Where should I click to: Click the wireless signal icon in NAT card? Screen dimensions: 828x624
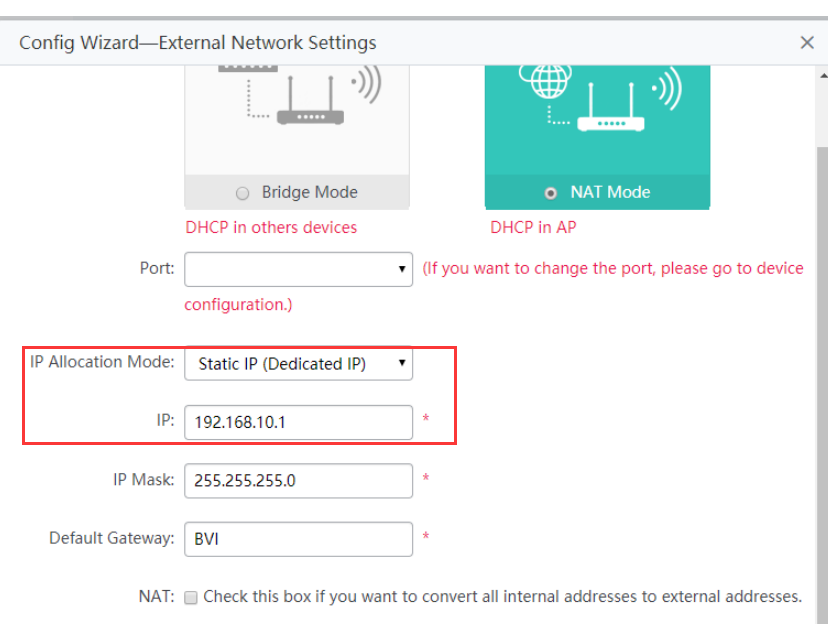667,89
